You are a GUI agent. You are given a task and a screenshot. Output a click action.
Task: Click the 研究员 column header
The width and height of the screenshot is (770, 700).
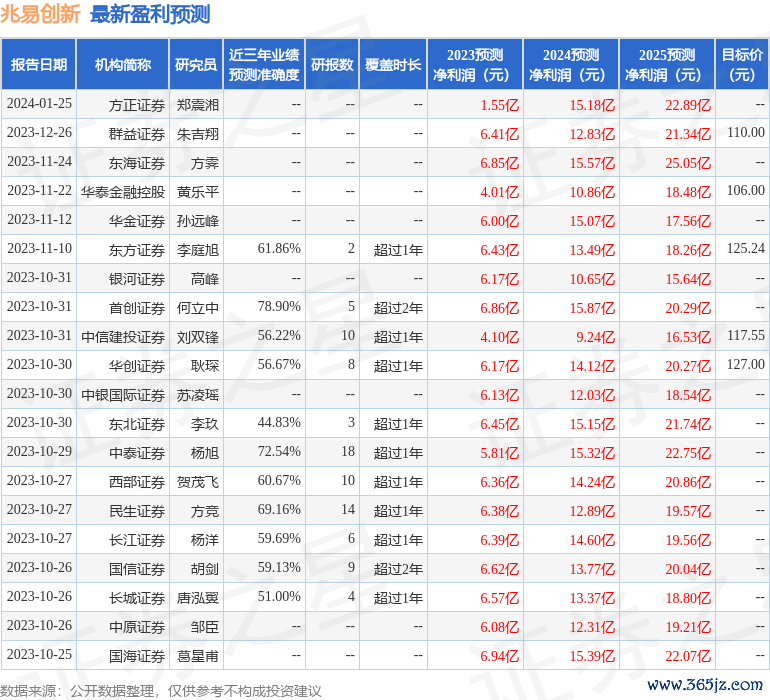[196, 64]
